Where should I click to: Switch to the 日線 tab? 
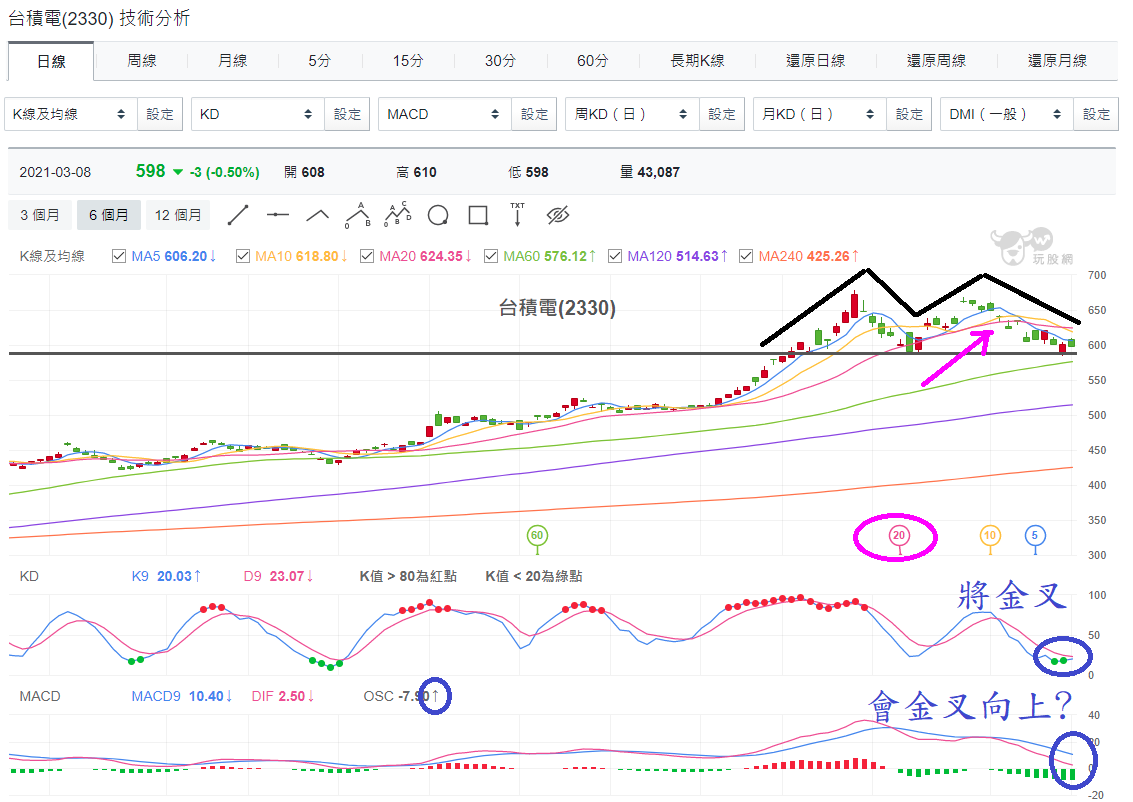[51, 61]
